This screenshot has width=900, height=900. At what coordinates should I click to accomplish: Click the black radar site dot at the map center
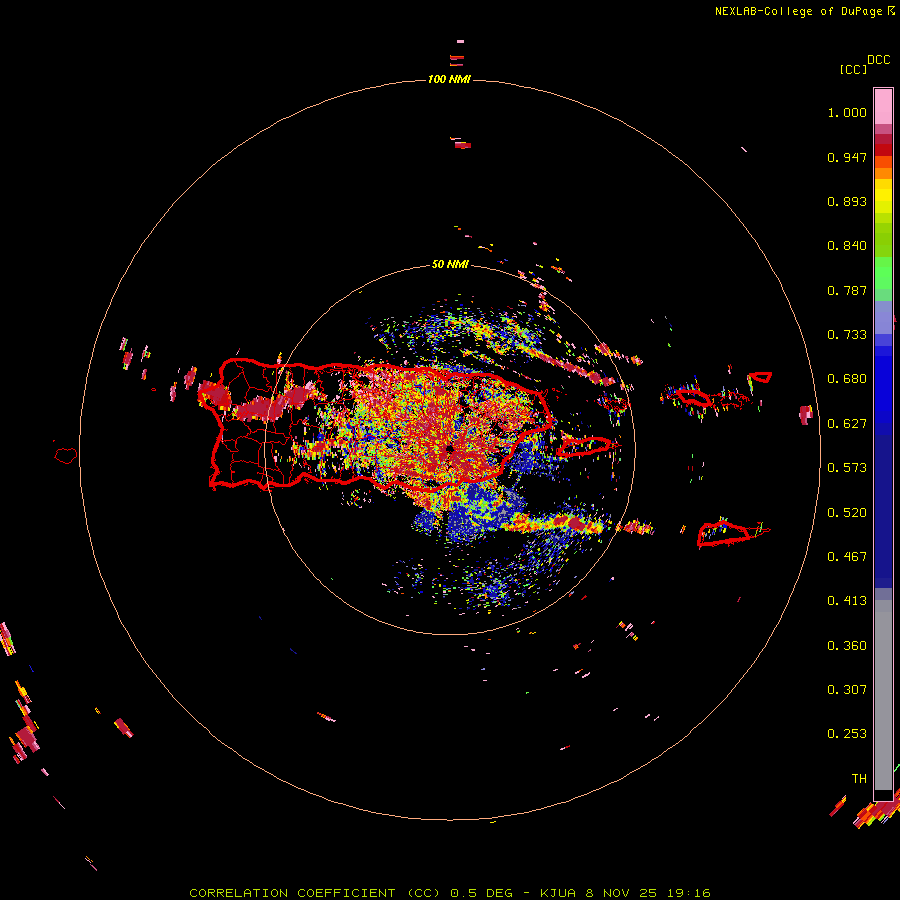coord(450,449)
